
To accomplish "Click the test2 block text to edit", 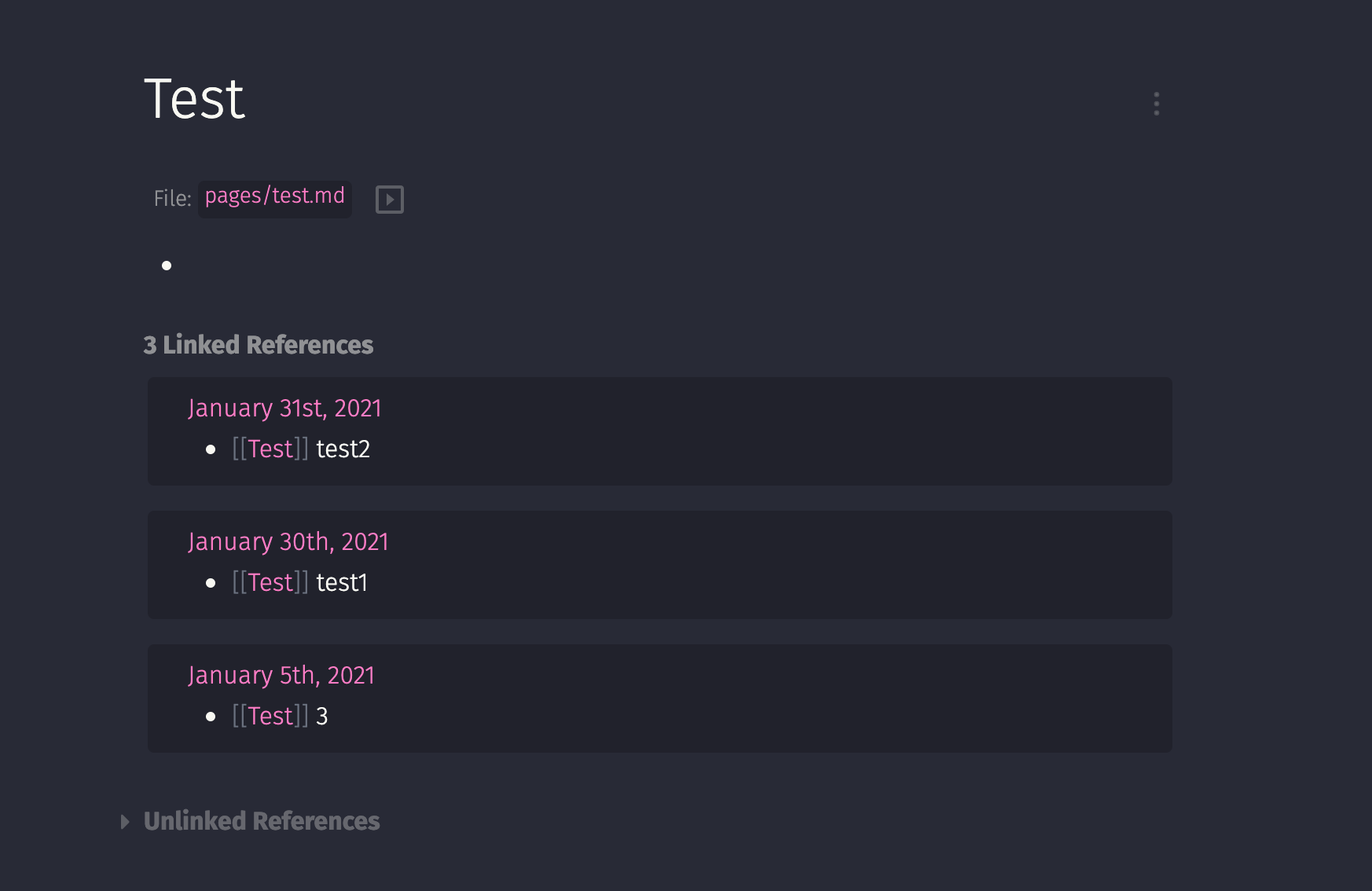I will [x=343, y=449].
